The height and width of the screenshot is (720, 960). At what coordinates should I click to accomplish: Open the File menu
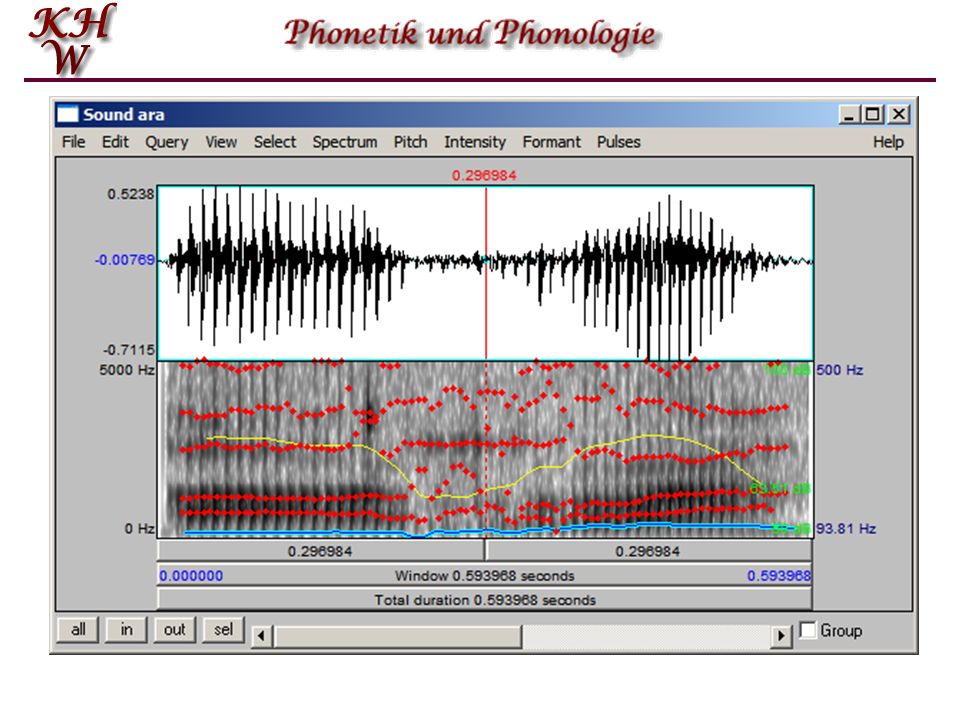73,142
